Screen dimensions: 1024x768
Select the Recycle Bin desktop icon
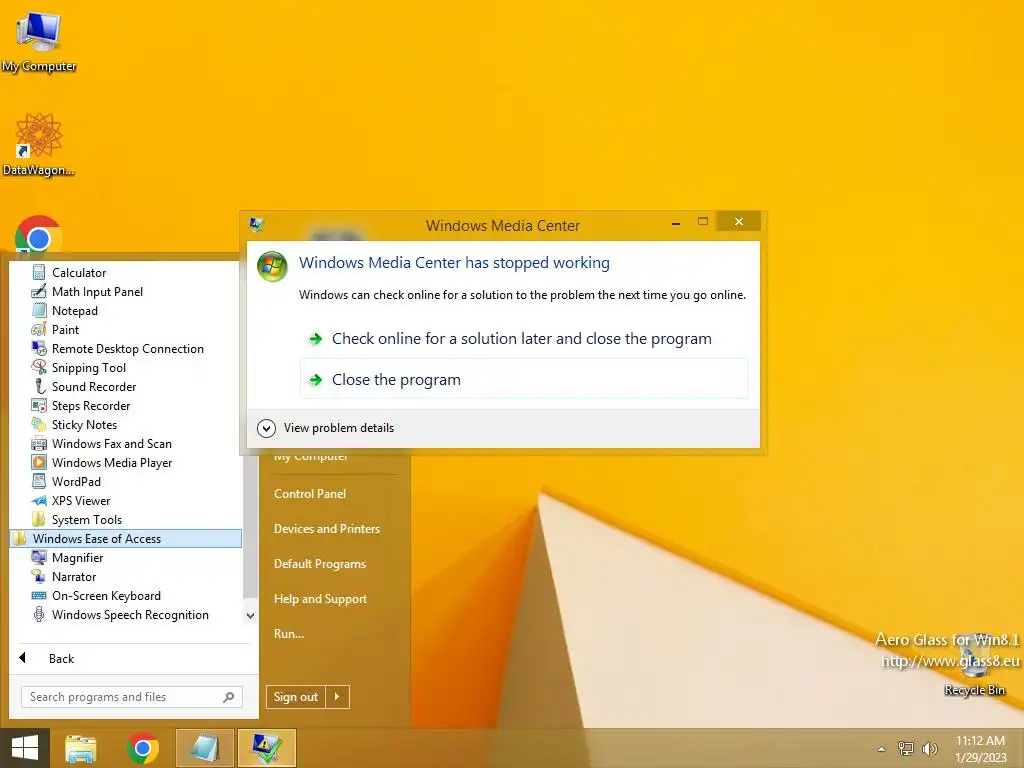[974, 666]
